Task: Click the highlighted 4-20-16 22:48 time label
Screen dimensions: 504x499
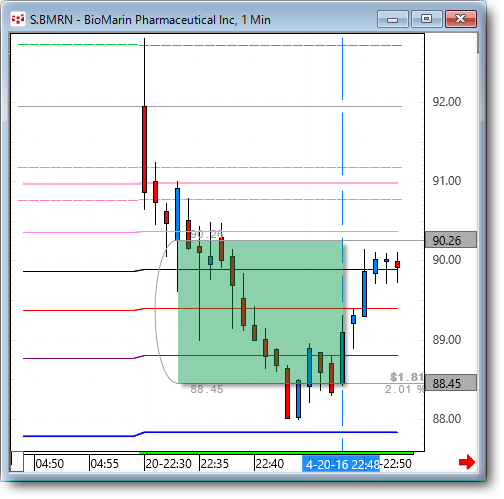Action: (341, 464)
